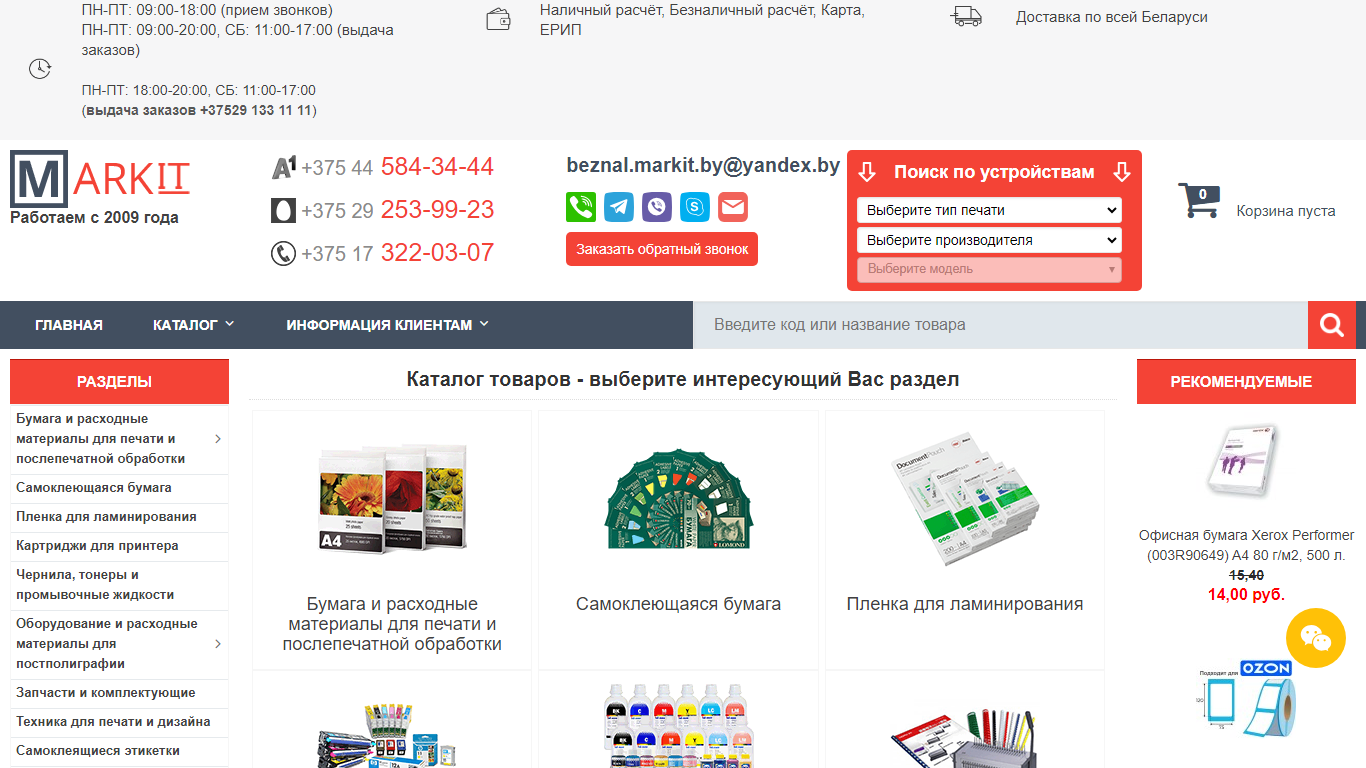Click the laminating film pouches thumbnail

click(x=965, y=498)
